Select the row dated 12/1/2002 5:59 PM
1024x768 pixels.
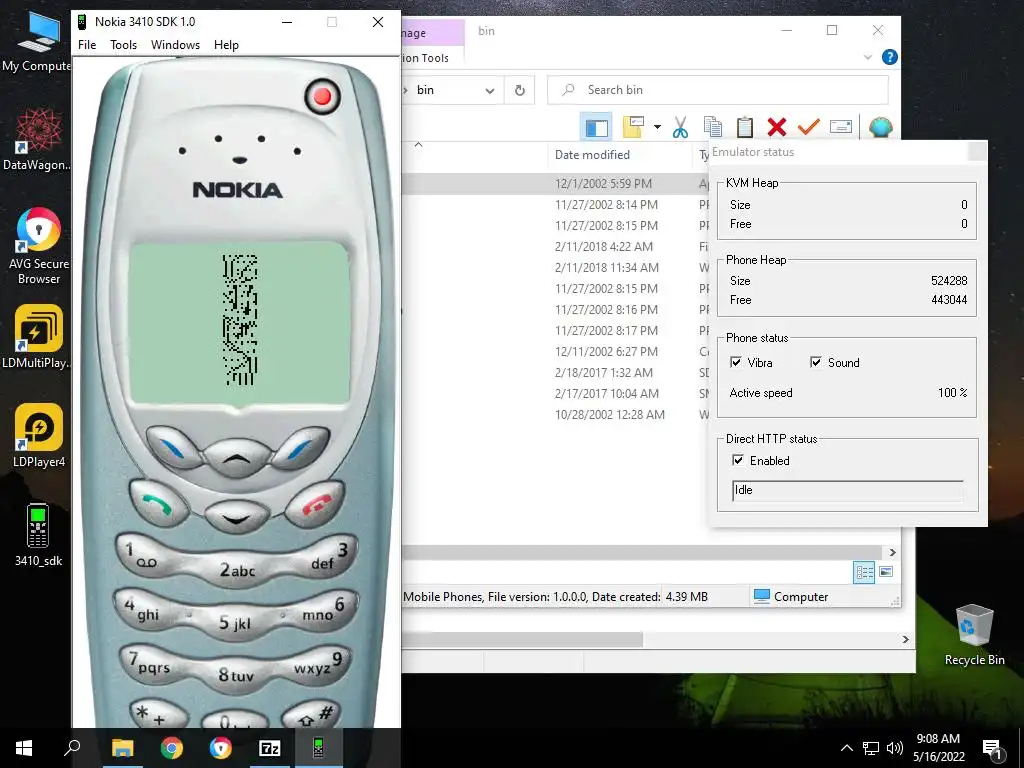point(555,184)
